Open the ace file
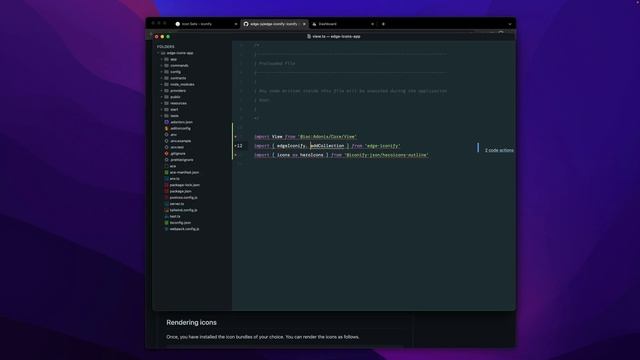 [x=173, y=166]
